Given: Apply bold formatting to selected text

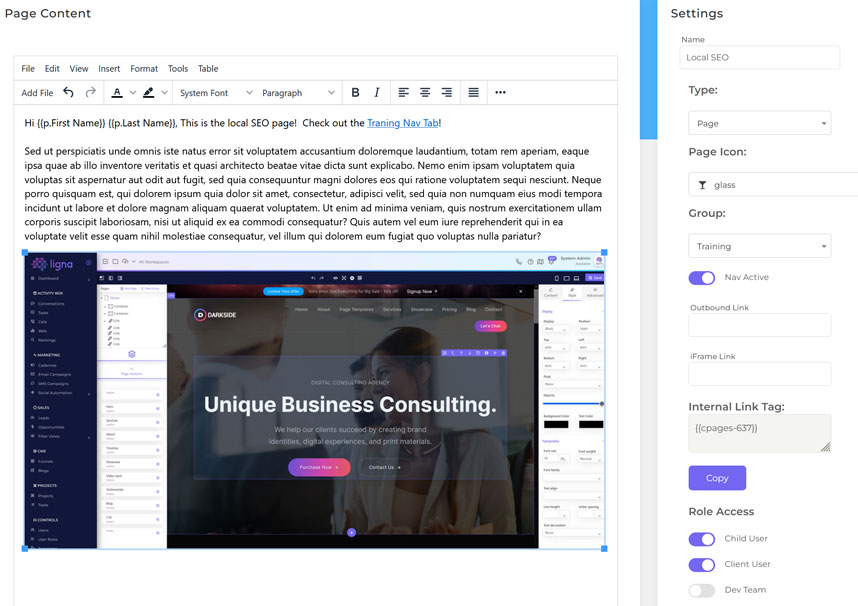Looking at the screenshot, I should coord(355,92).
